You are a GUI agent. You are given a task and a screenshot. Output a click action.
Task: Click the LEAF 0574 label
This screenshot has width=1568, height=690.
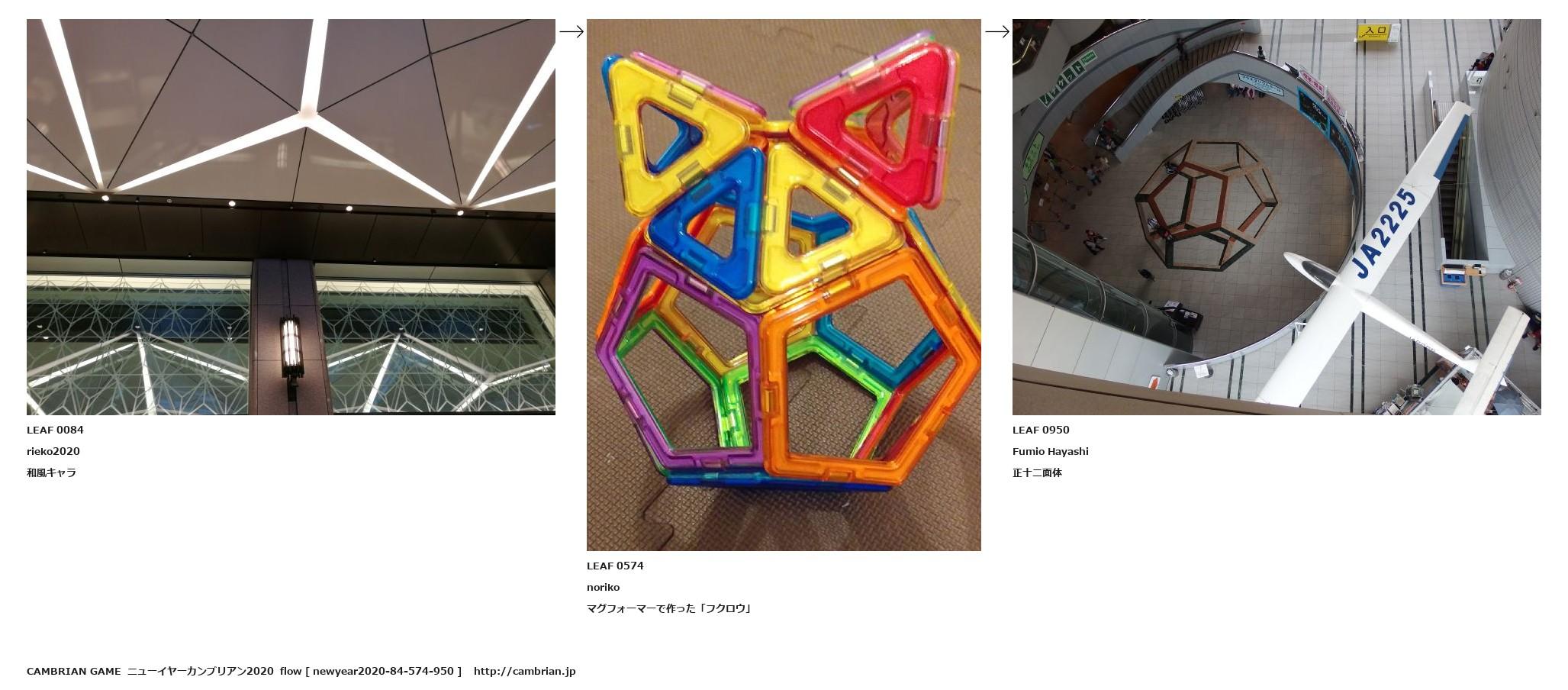pyautogui.click(x=615, y=566)
